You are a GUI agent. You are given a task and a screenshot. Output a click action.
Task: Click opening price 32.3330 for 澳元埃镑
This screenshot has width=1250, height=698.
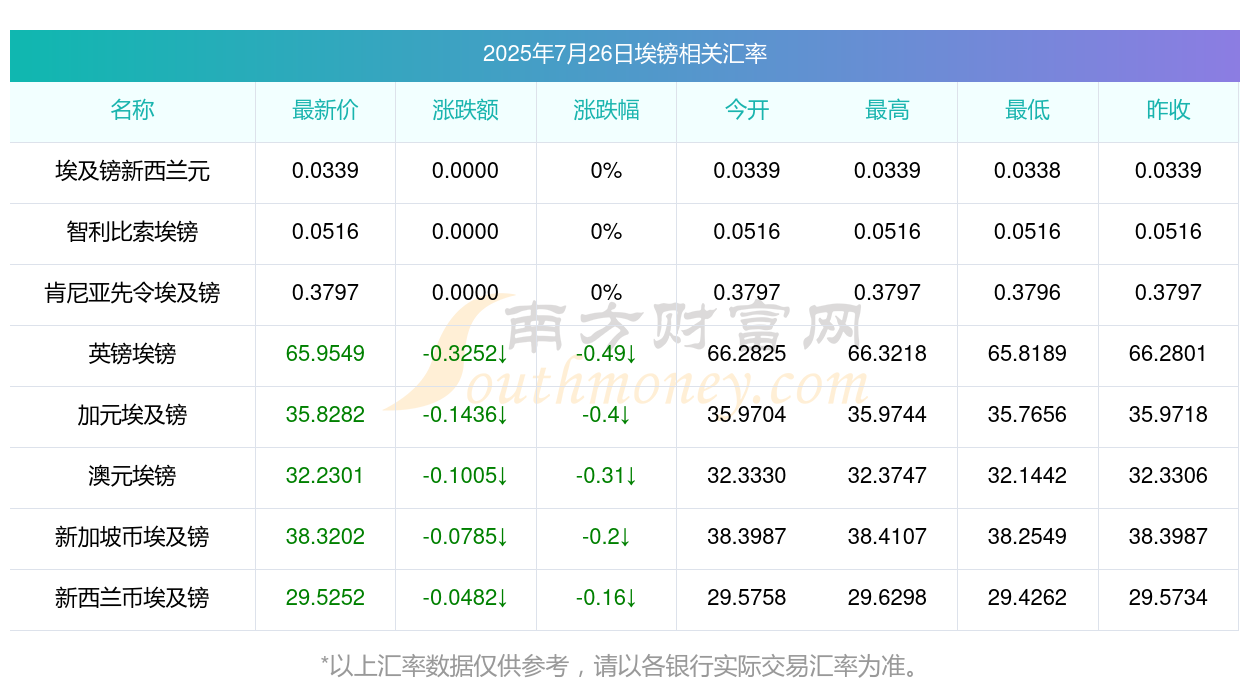747,476
